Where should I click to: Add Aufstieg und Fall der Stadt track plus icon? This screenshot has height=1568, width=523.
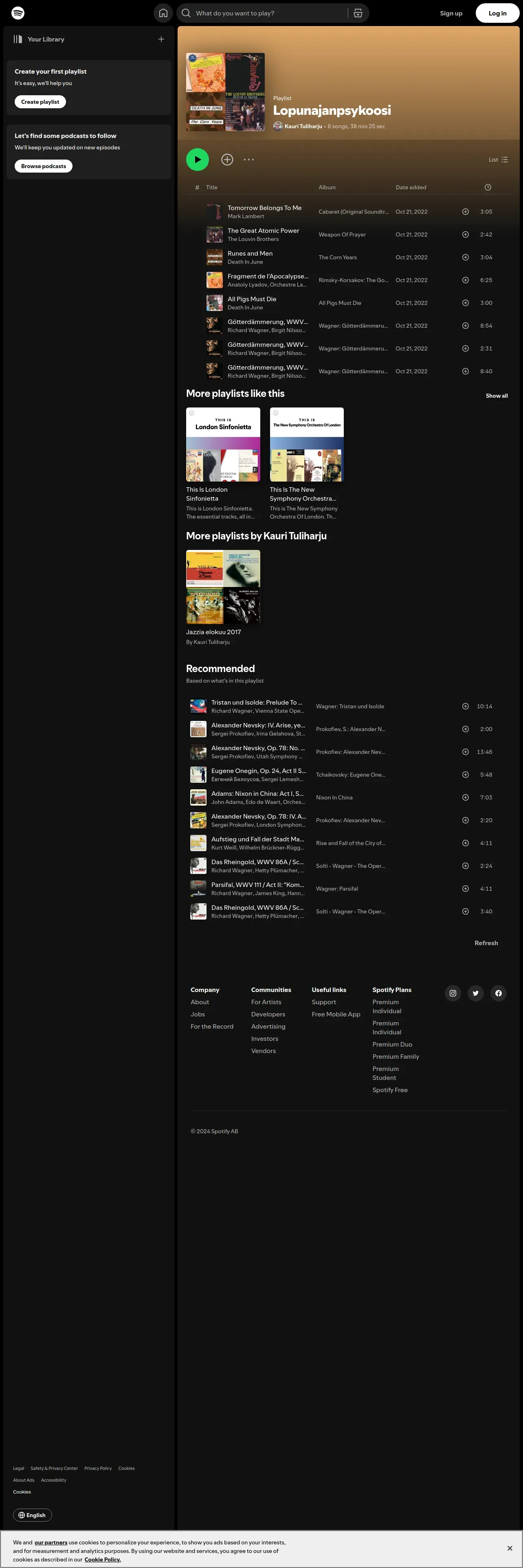coord(465,843)
